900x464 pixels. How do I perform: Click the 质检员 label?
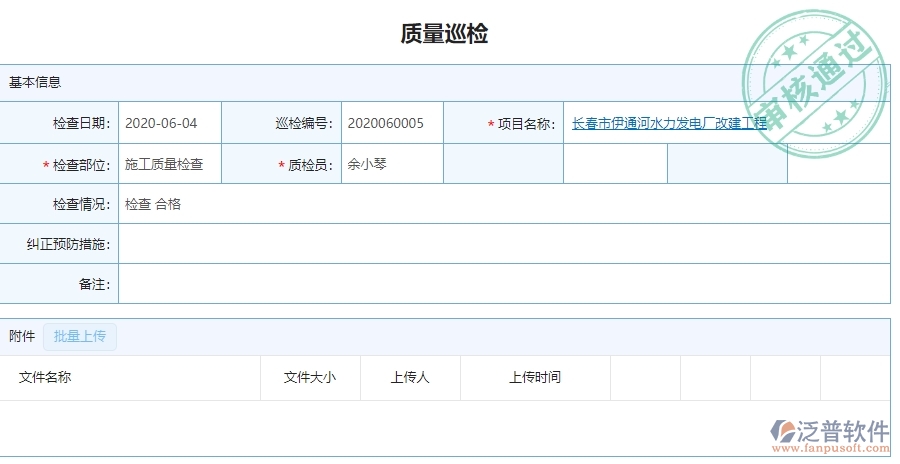click(310, 165)
